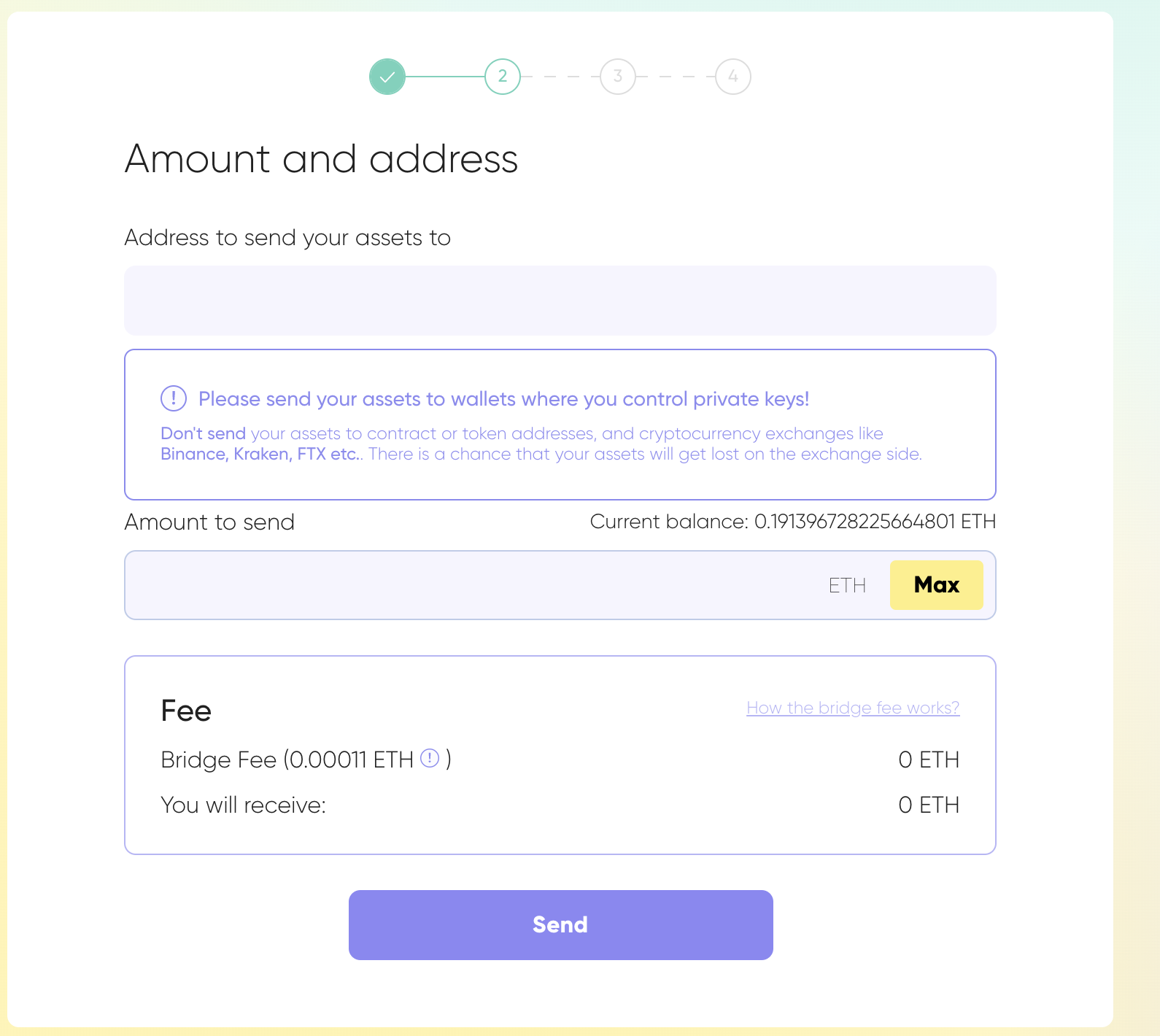Select step 3 circle in progress indicator
The image size is (1160, 1036).
pyautogui.click(x=618, y=77)
